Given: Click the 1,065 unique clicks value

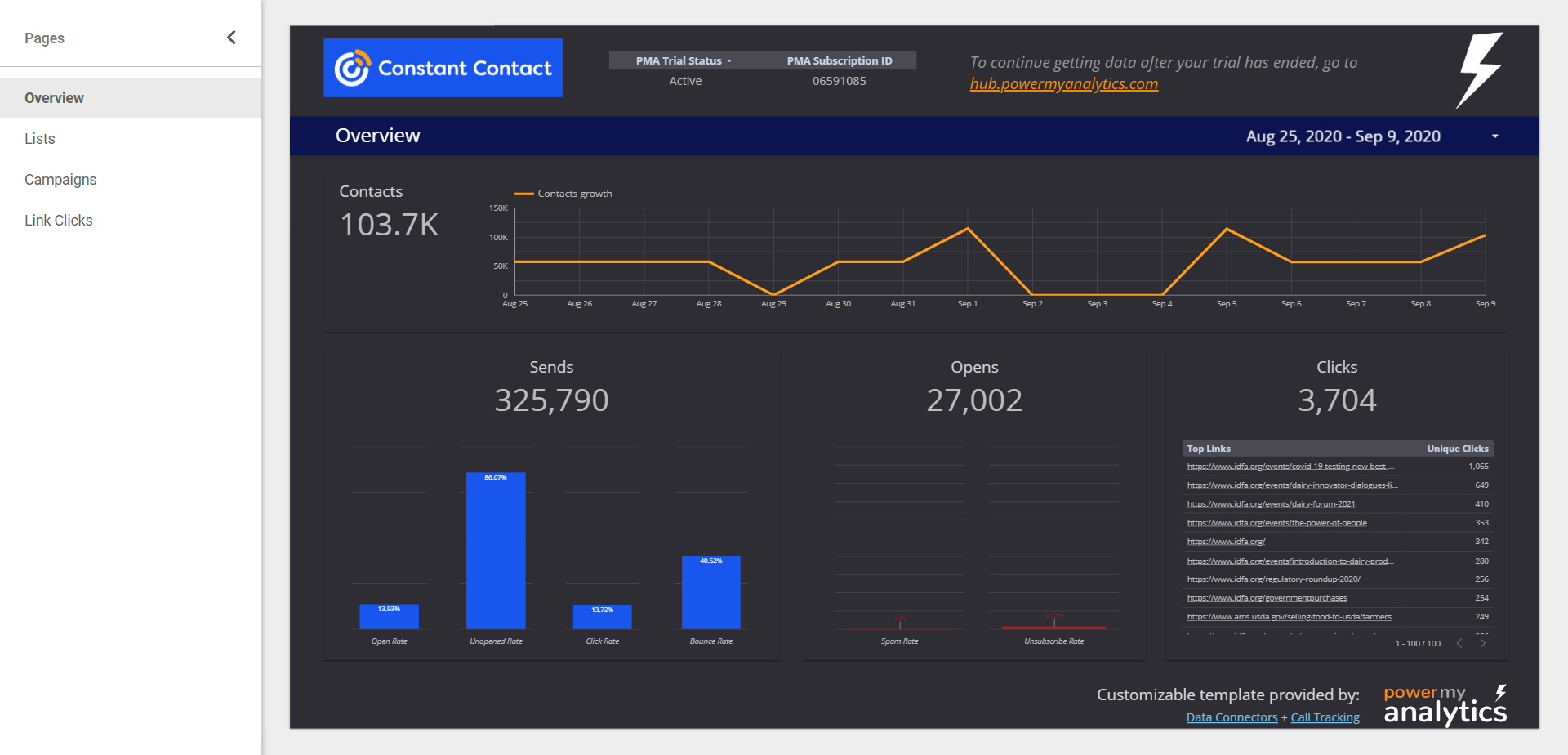Looking at the screenshot, I should click(x=1478, y=467).
